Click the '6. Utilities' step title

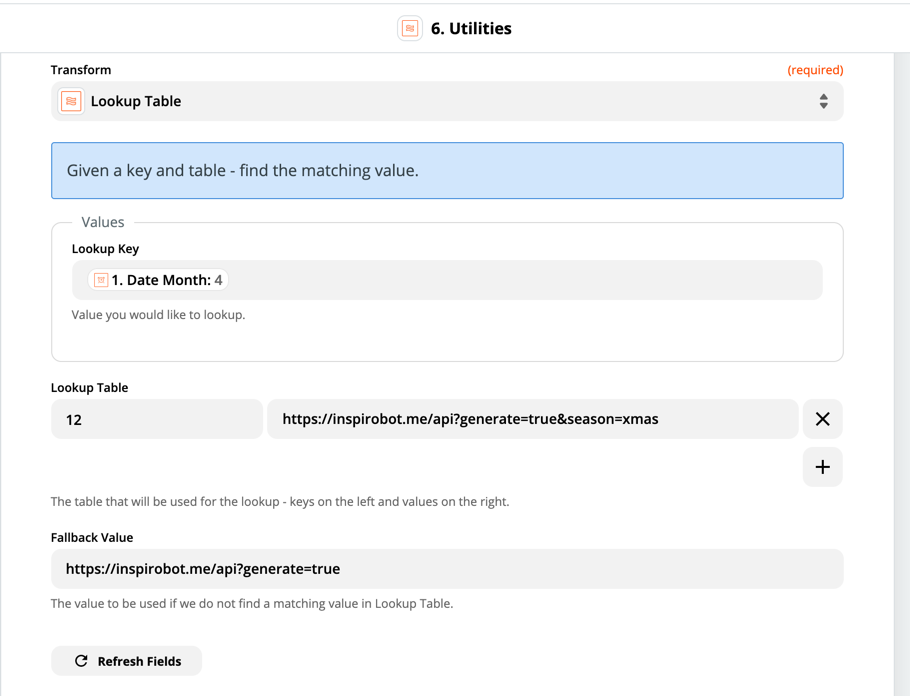(x=471, y=28)
